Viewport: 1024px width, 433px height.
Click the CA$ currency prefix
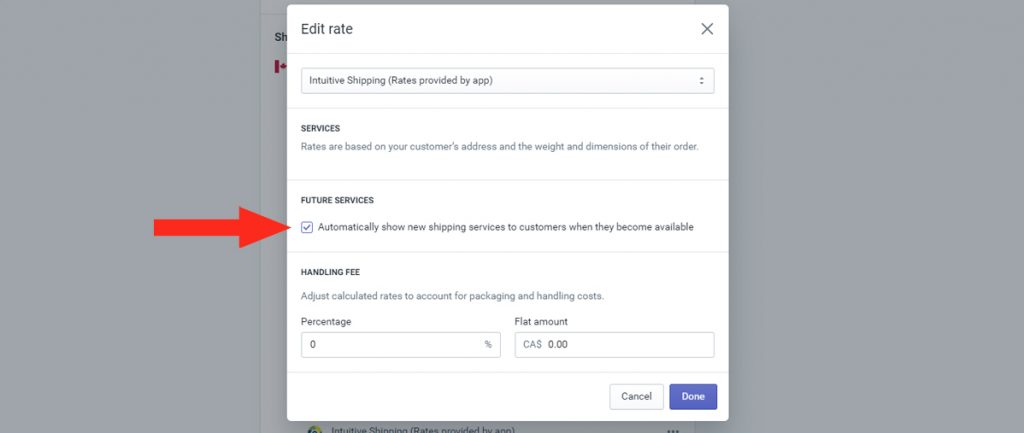532,345
